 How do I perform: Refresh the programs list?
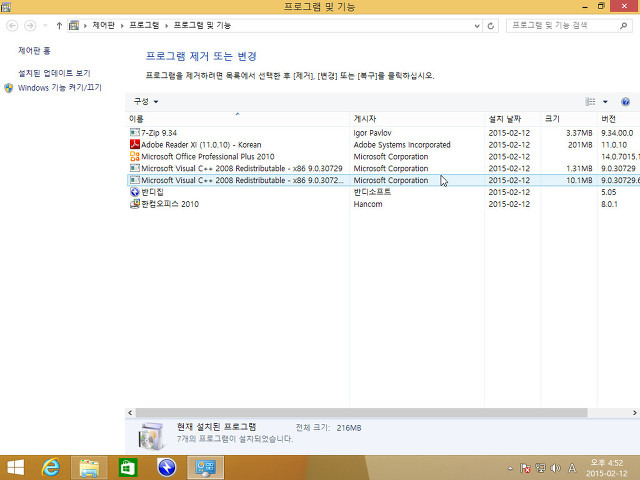pyautogui.click(x=491, y=26)
